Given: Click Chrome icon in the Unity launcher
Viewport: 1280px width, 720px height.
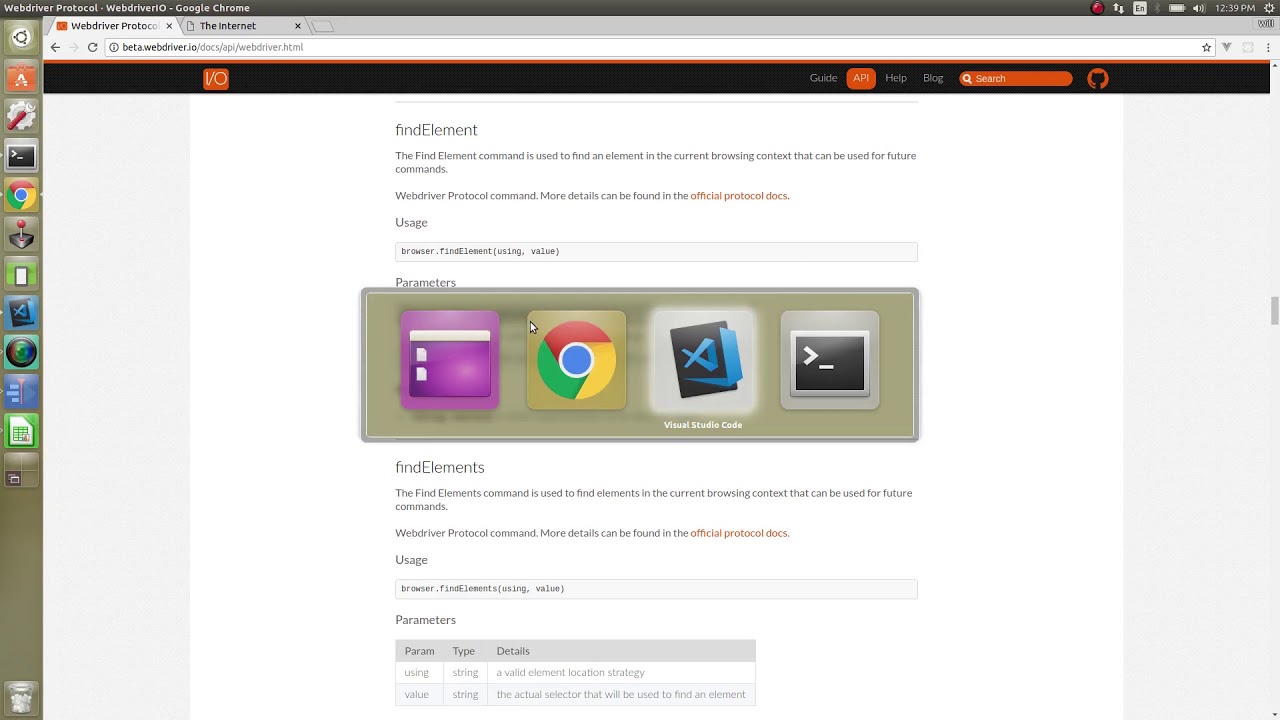Looking at the screenshot, I should click(21, 196).
